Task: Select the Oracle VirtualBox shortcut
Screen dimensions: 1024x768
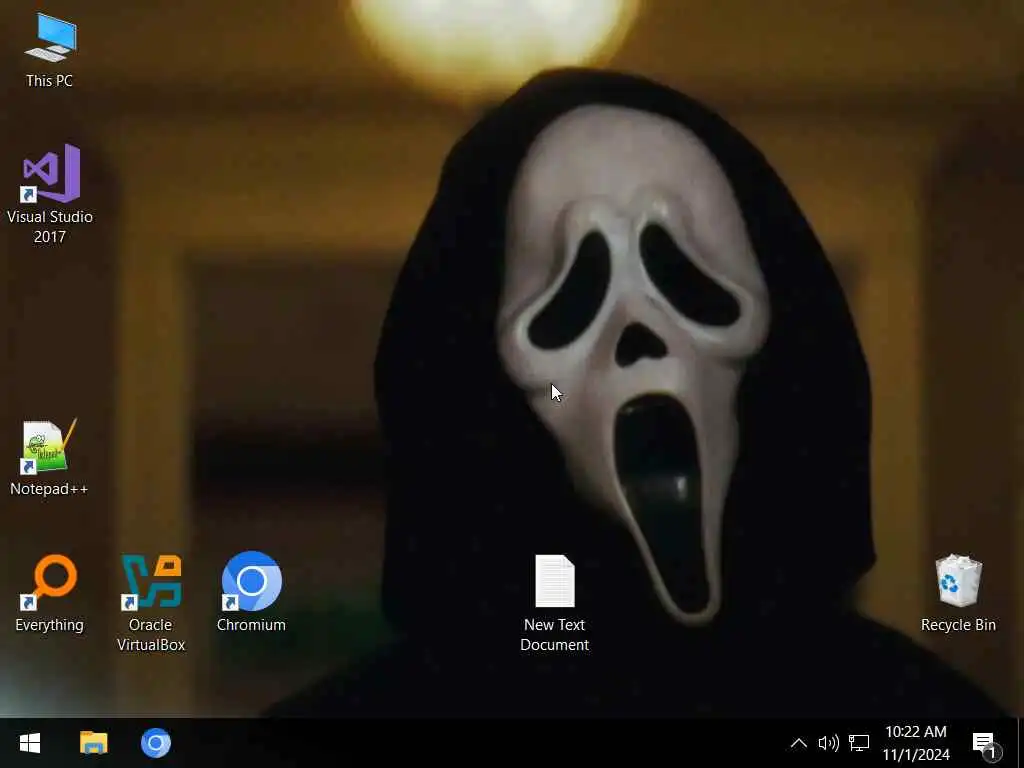Action: click(151, 603)
